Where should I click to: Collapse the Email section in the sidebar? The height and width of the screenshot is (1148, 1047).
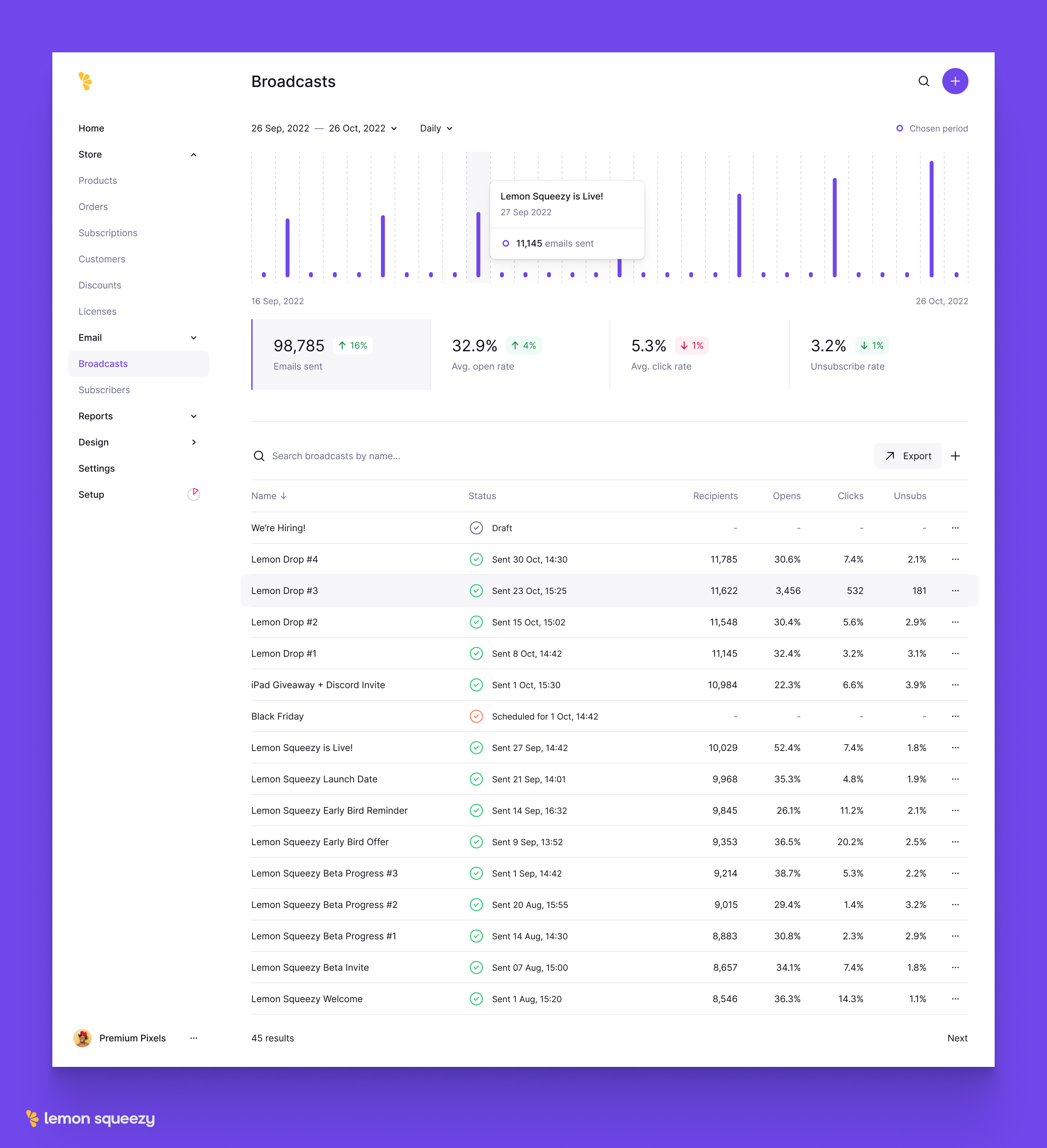(x=194, y=337)
